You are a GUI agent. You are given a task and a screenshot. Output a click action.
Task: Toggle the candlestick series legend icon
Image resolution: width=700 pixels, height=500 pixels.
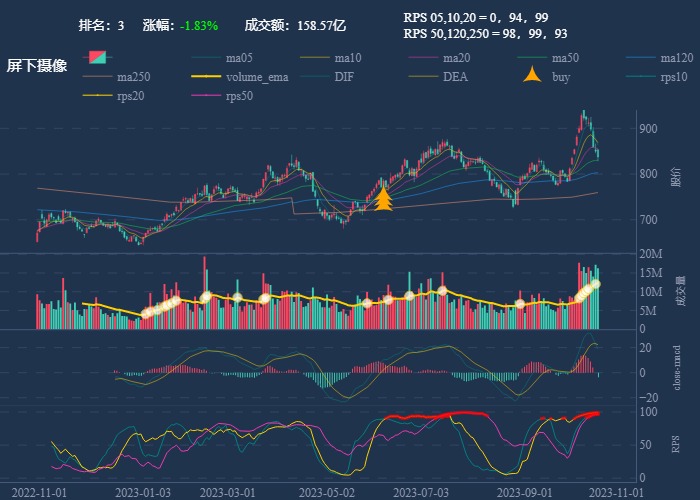[97, 57]
